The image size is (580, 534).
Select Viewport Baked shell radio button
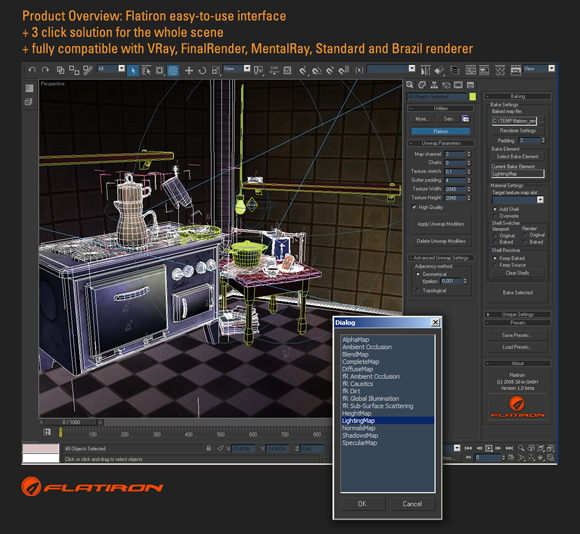[x=495, y=242]
